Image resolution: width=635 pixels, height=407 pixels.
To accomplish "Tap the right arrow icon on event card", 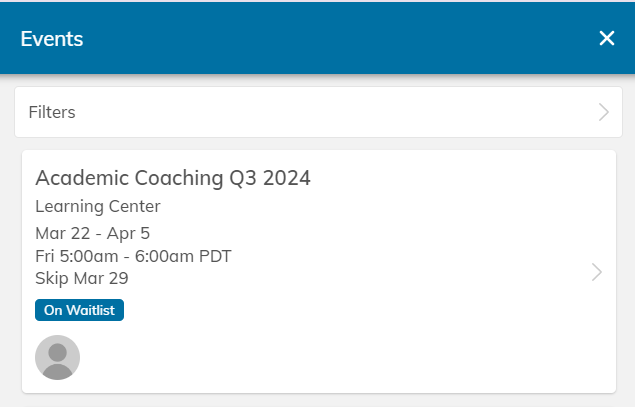I will tap(597, 272).
